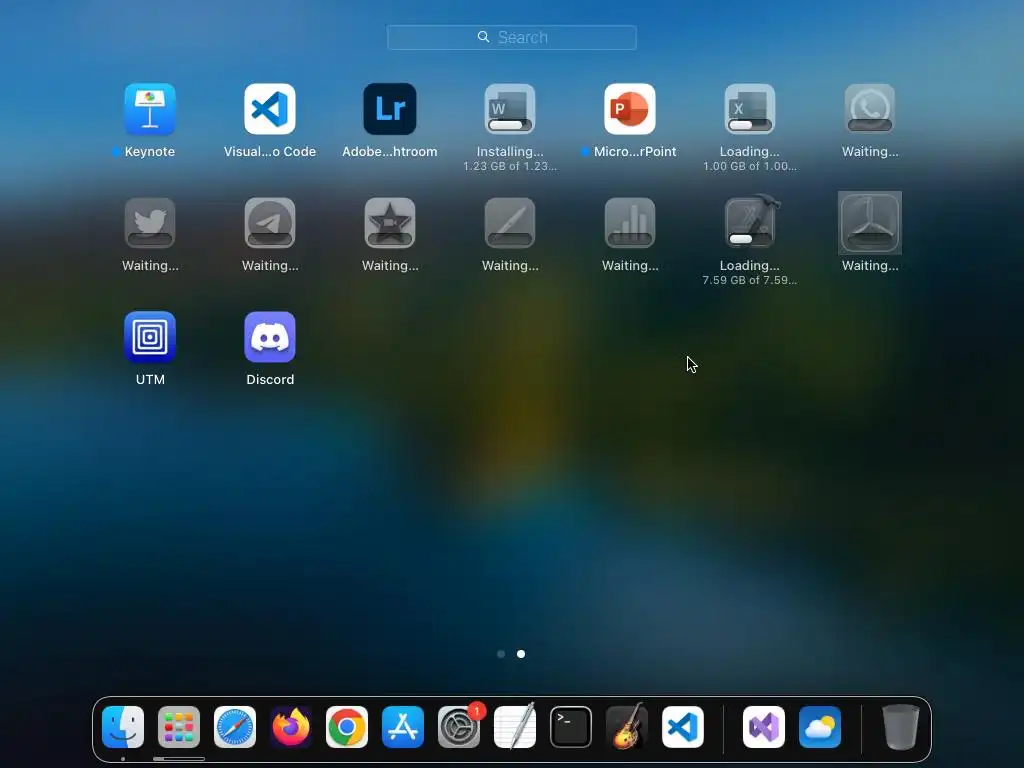Screen dimensions: 1024x768
Task: Click the waiting Pages pen icon
Action: pyautogui.click(x=510, y=223)
